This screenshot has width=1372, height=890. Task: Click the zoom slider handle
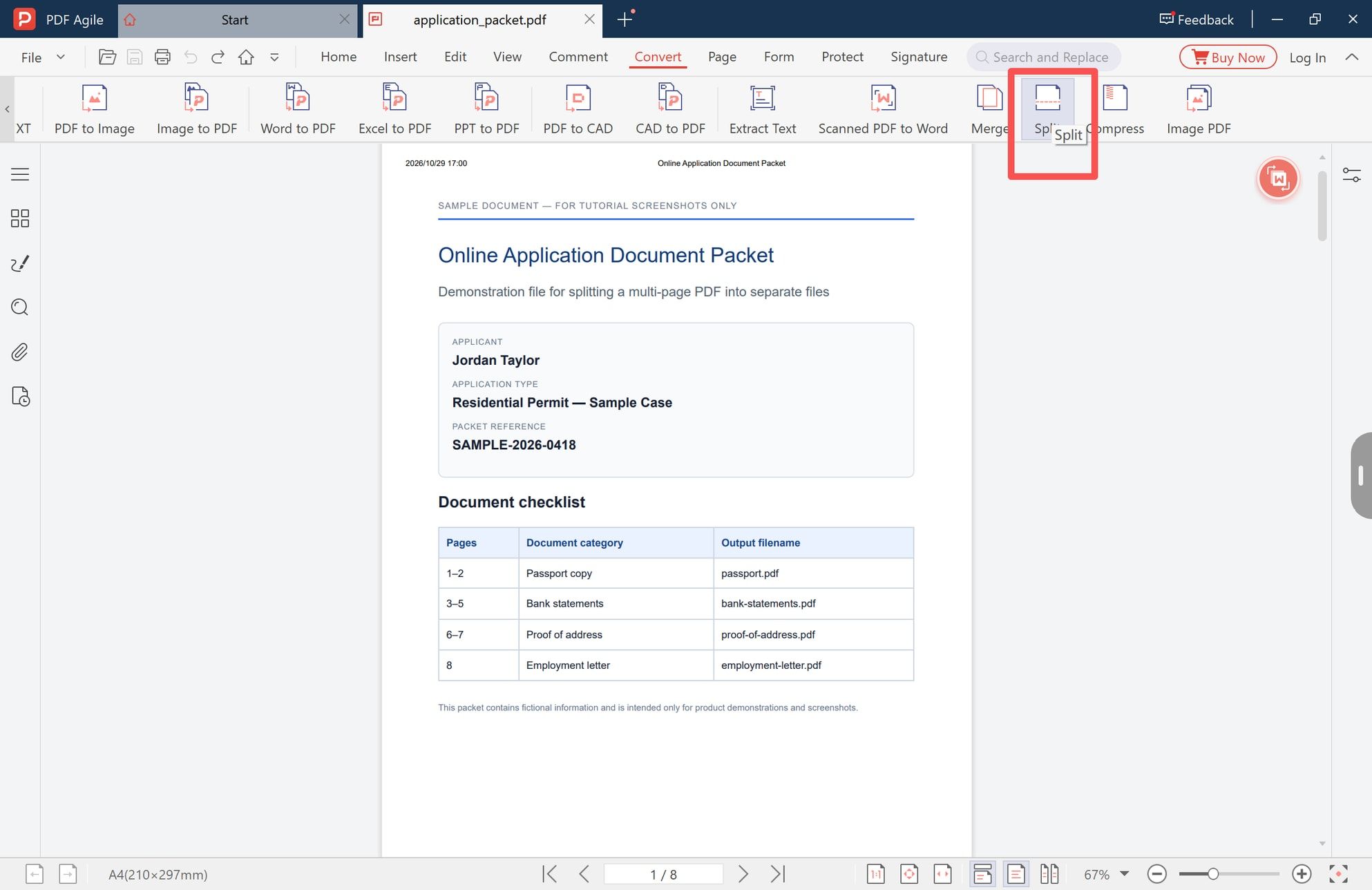click(1212, 874)
